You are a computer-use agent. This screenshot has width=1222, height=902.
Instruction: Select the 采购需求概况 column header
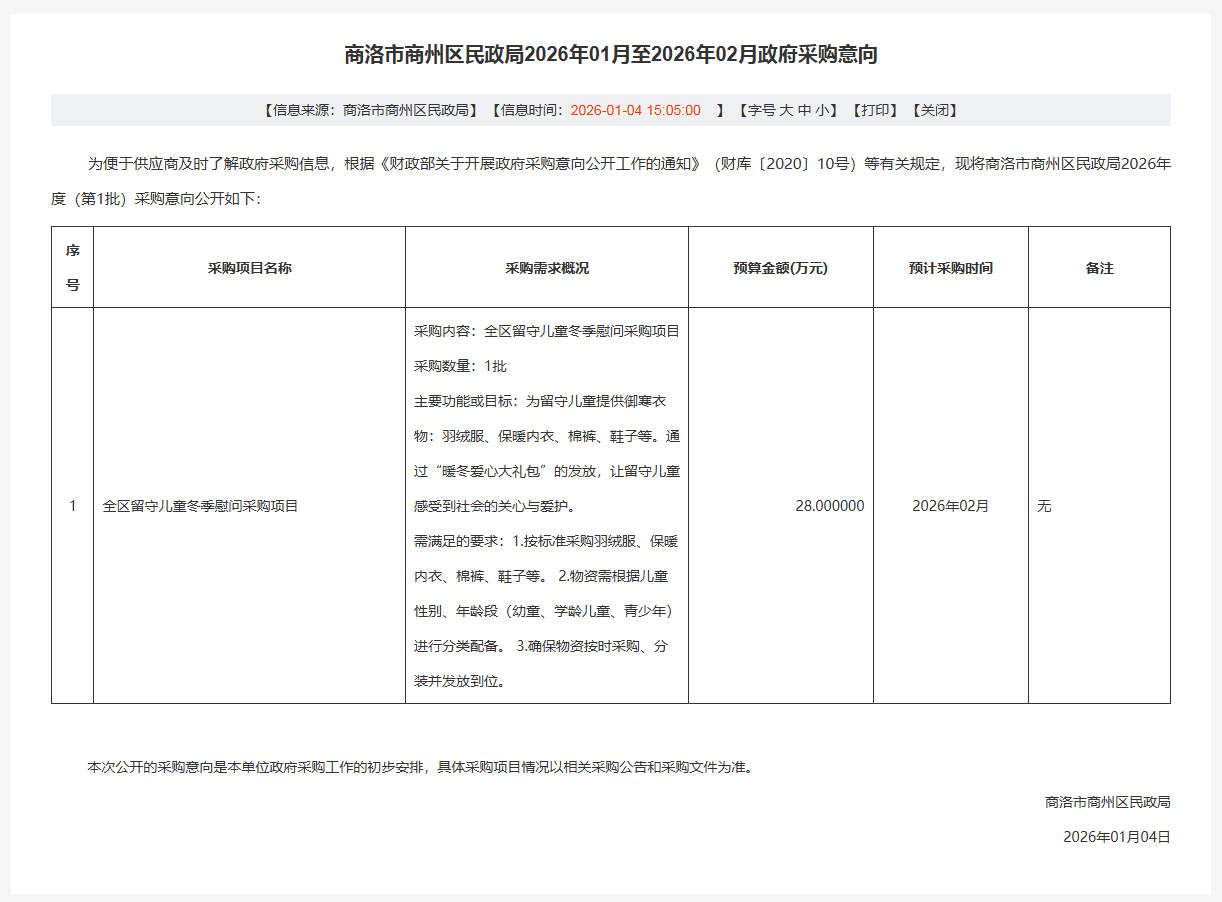(546, 268)
